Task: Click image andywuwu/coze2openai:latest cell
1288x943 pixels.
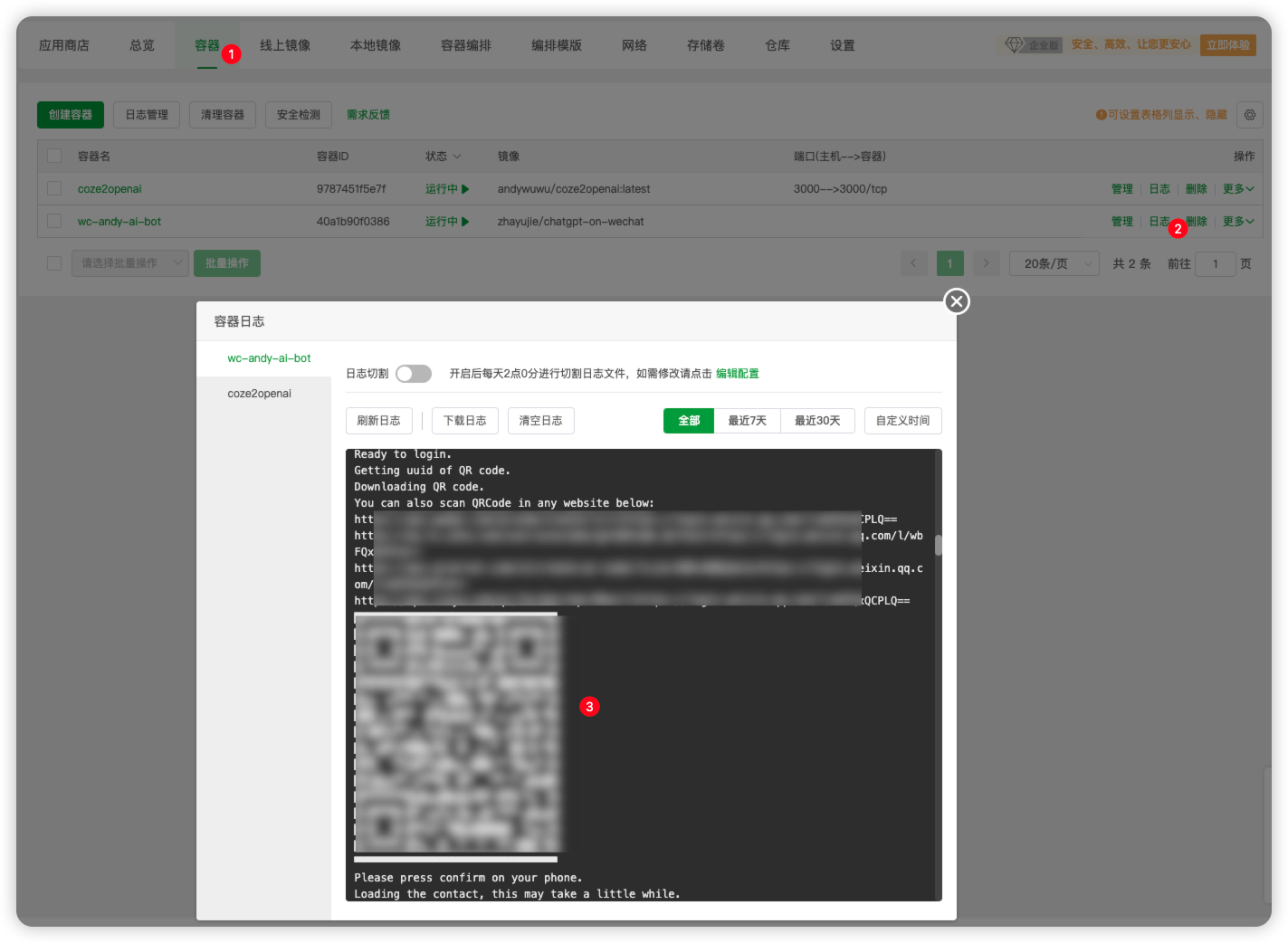Action: pos(574,189)
